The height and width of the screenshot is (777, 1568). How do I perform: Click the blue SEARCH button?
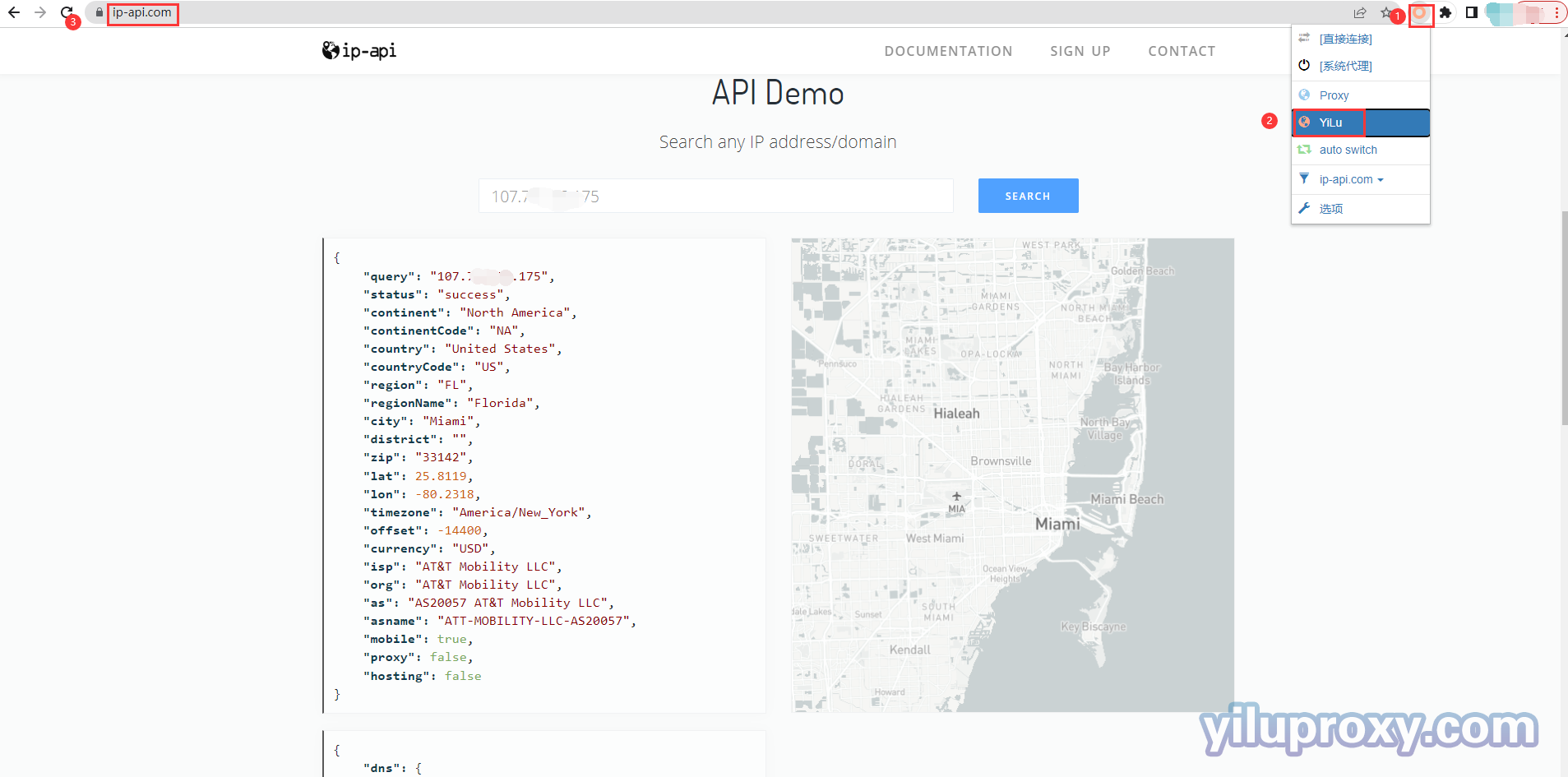coord(1028,196)
